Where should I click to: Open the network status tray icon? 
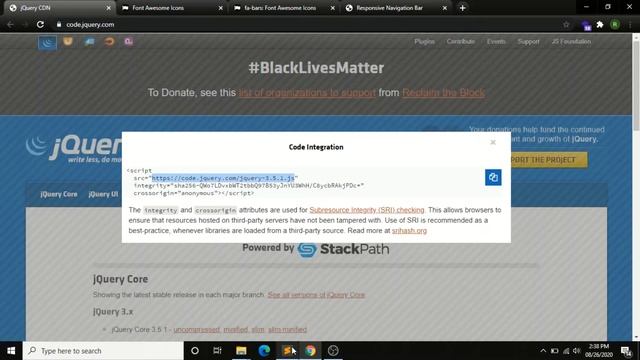pos(566,351)
